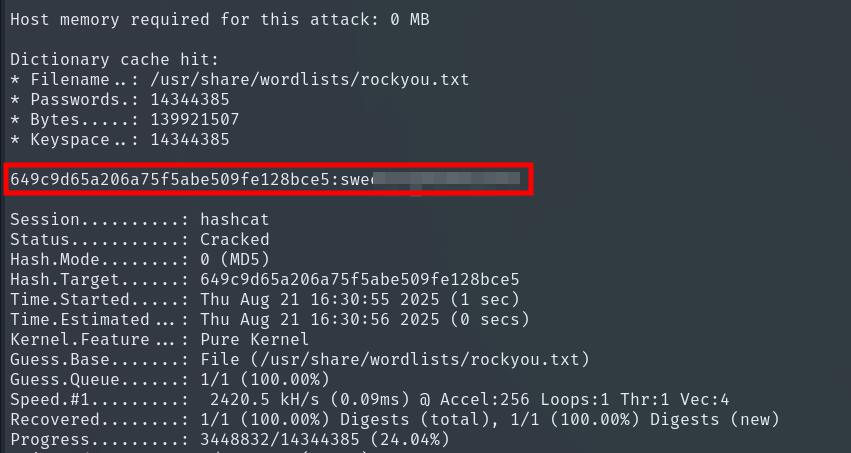Screen dimensions: 851x453
Task: Click the Hash.Mode value "0 (MD5)"
Action: (x=234, y=260)
